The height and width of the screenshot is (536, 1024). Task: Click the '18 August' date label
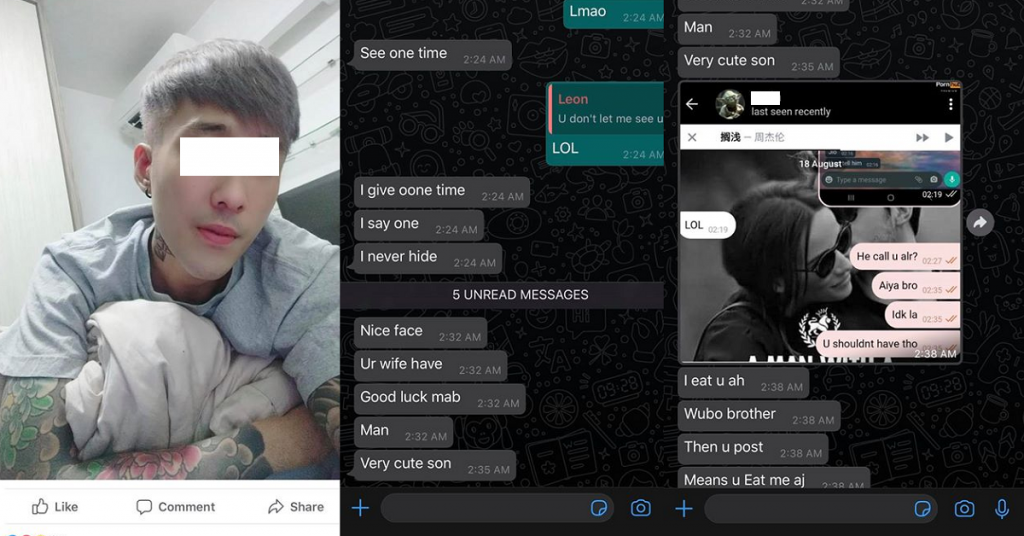click(820, 164)
